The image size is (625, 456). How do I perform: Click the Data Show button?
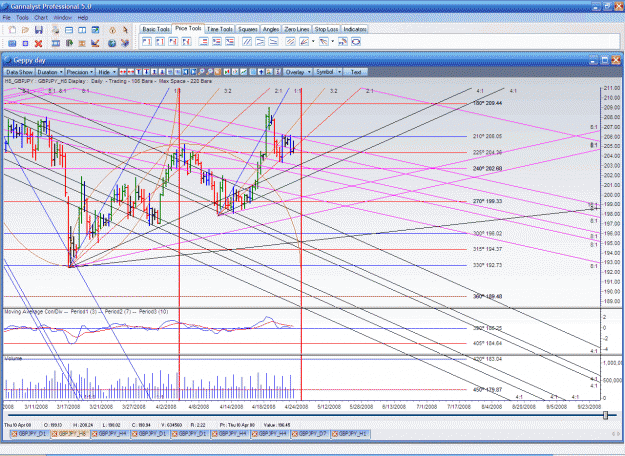click(19, 72)
